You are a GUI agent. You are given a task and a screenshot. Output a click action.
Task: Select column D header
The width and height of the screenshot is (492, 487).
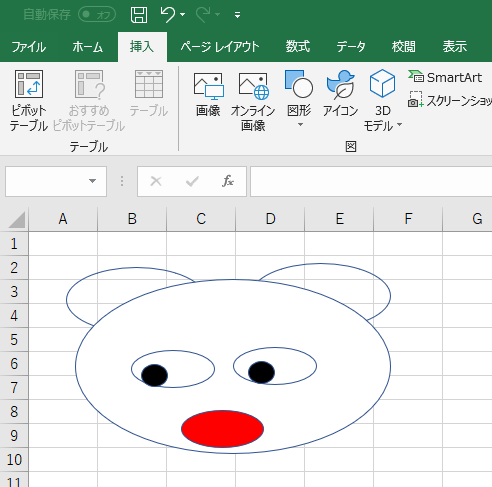pyautogui.click(x=270, y=219)
